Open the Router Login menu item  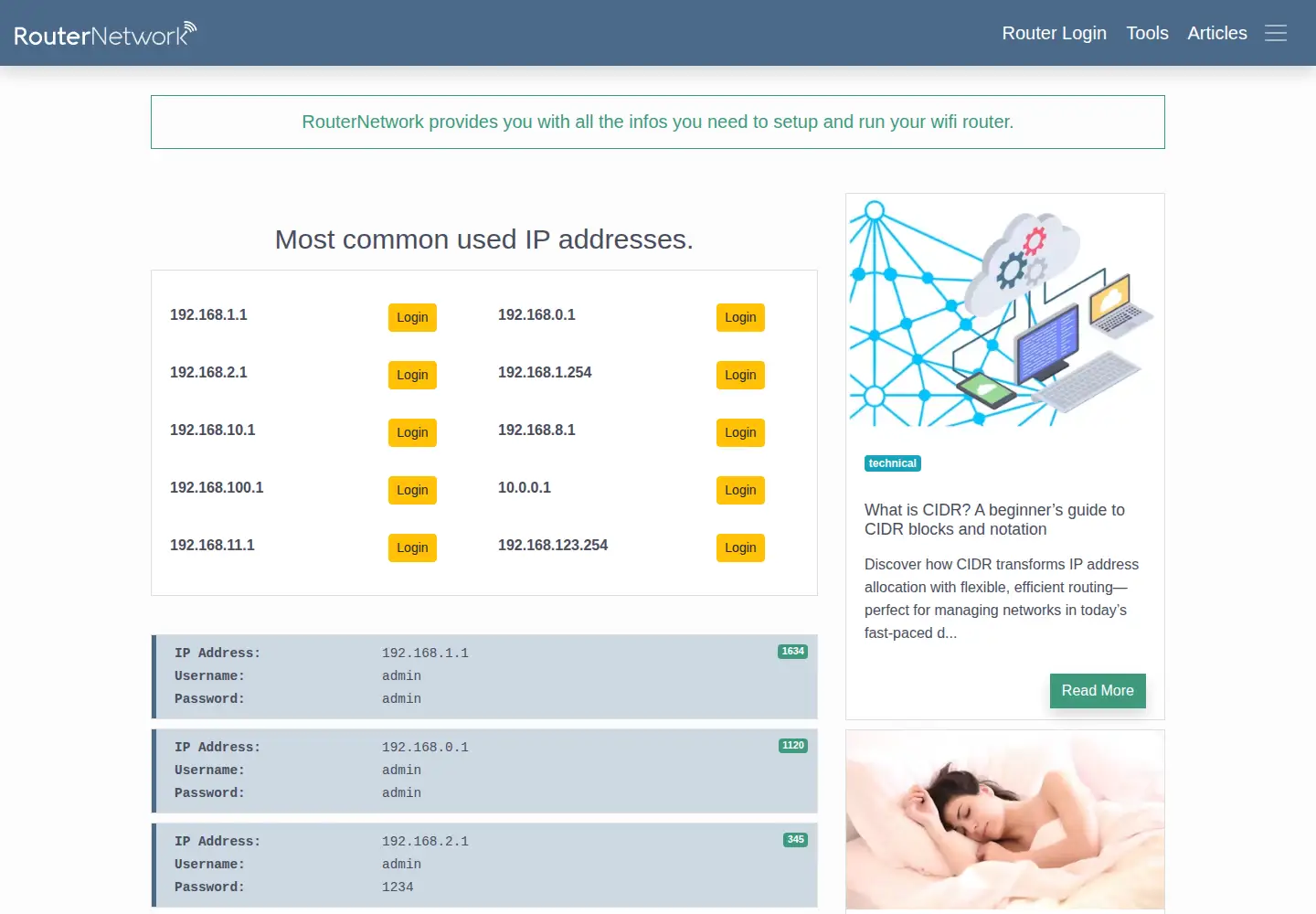pyautogui.click(x=1054, y=33)
